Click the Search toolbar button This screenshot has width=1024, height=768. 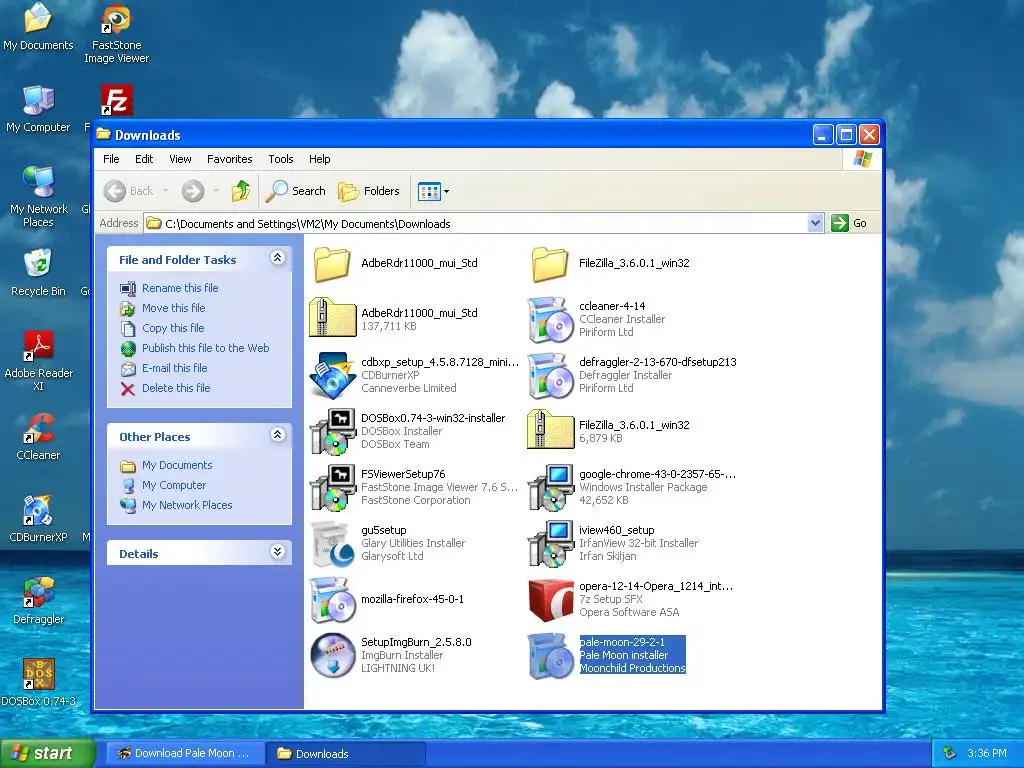tap(296, 191)
